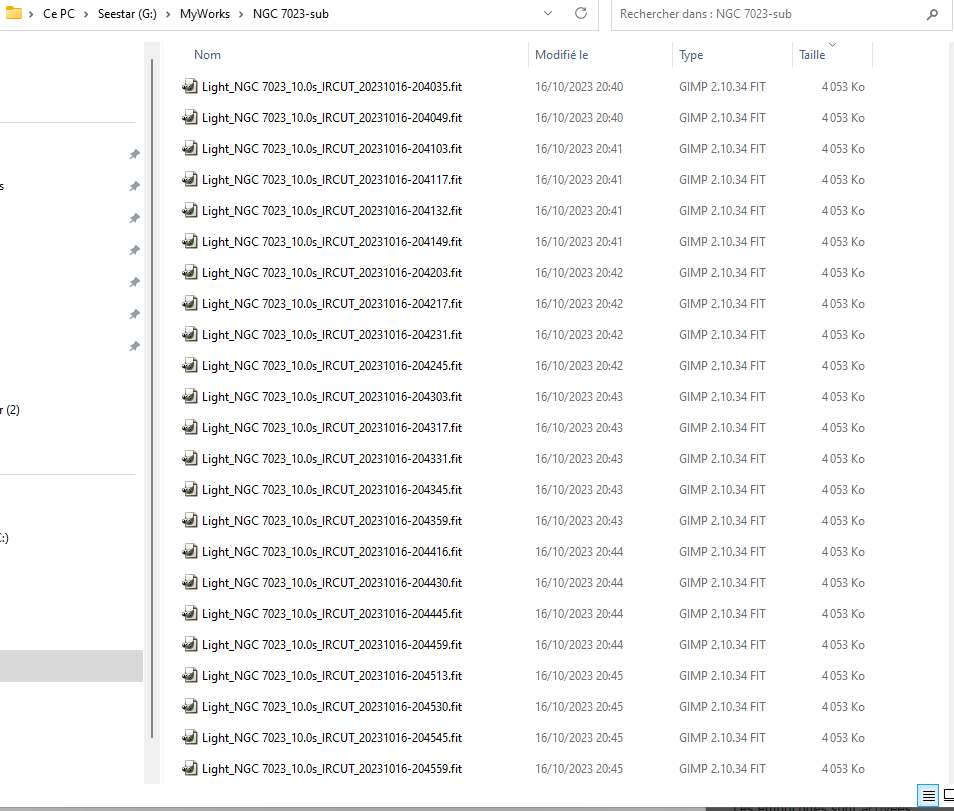Click the file icon of Light_NGC 7023 204035.fit
Image resolution: width=954 pixels, height=811 pixels.
[x=189, y=87]
